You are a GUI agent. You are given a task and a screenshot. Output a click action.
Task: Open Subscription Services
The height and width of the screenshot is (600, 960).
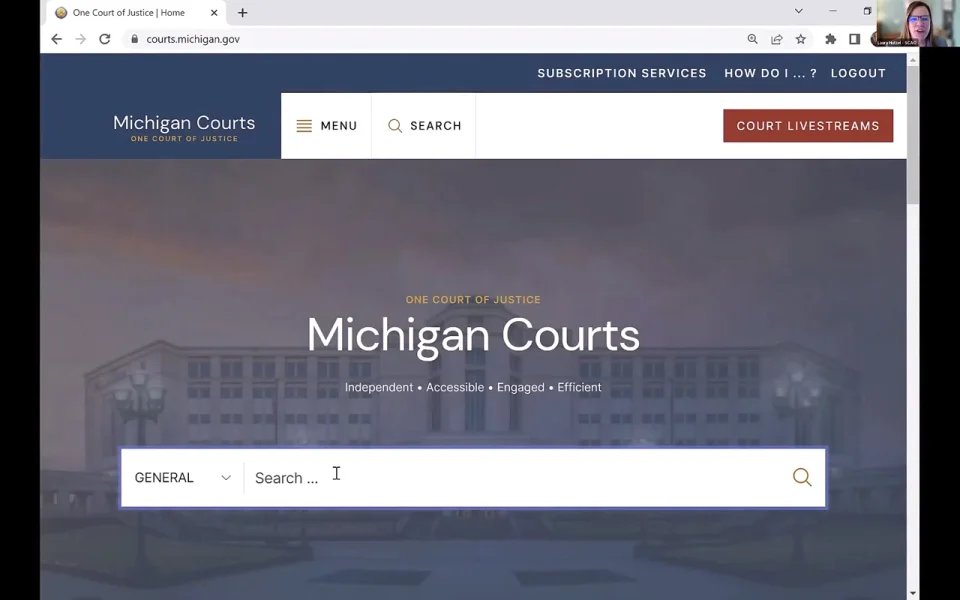click(622, 73)
